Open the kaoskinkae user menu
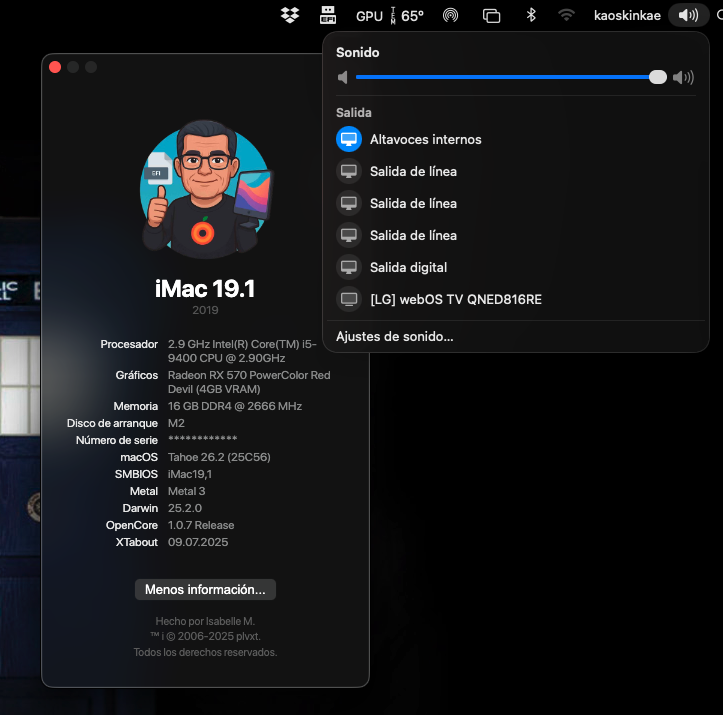 point(627,16)
